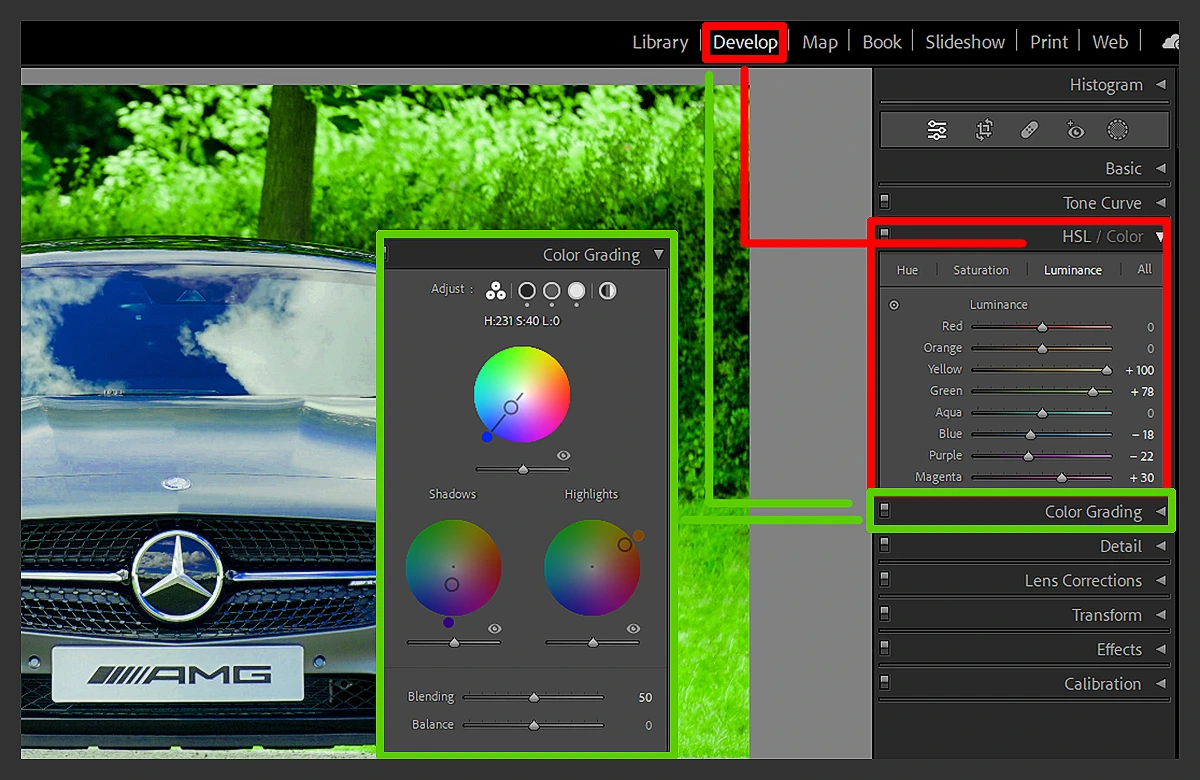
Task: Switch to the Develop module
Action: [745, 42]
